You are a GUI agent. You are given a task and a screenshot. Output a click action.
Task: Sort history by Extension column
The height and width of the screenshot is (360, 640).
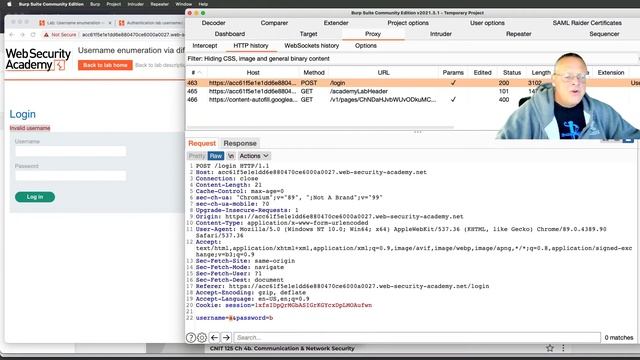(611, 73)
